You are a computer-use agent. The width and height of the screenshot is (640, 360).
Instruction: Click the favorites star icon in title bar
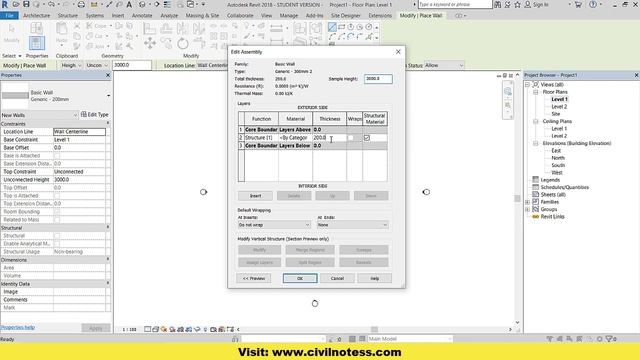[518, 4]
